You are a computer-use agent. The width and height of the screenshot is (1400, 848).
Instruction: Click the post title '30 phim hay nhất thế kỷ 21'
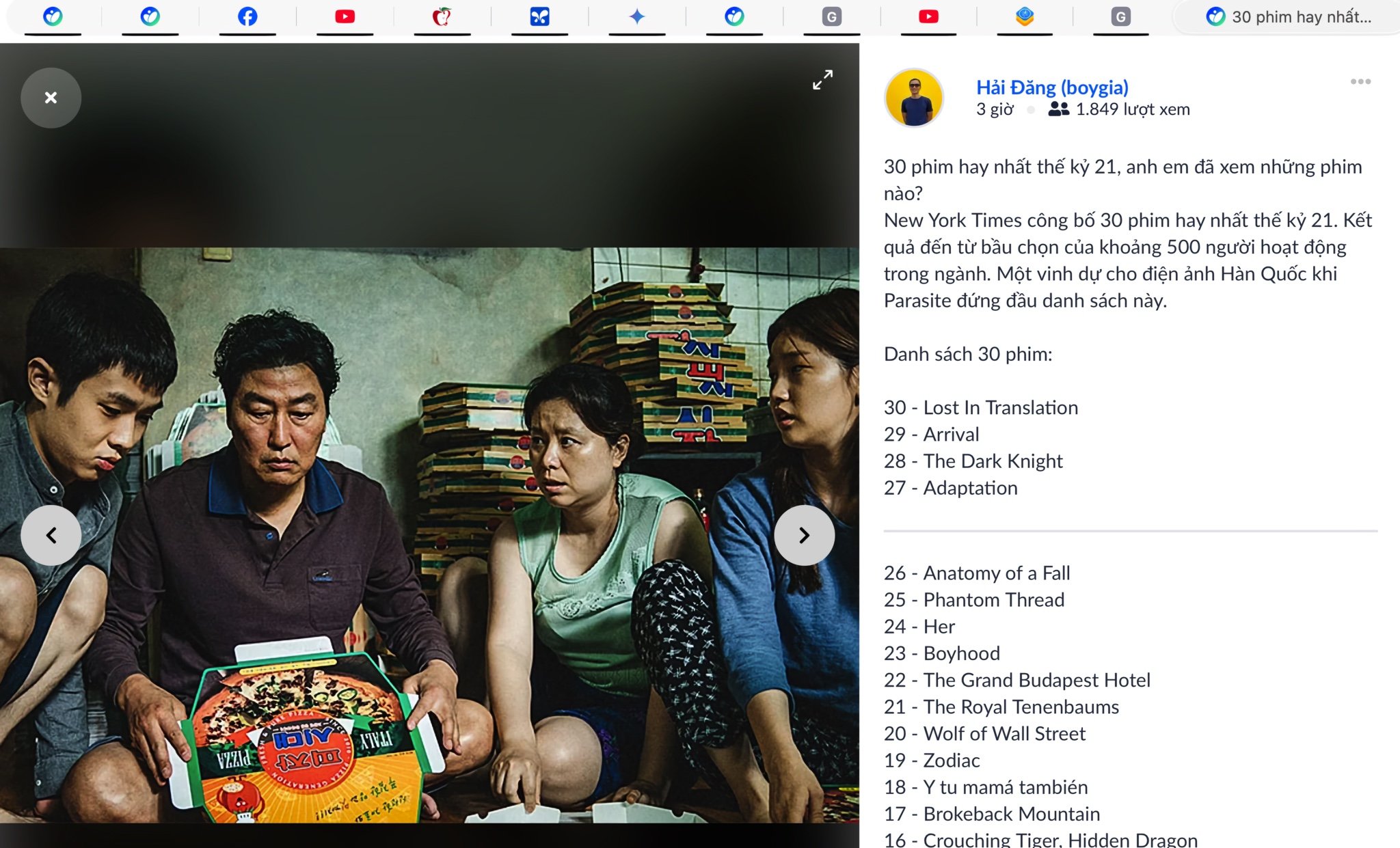[x=1001, y=167]
